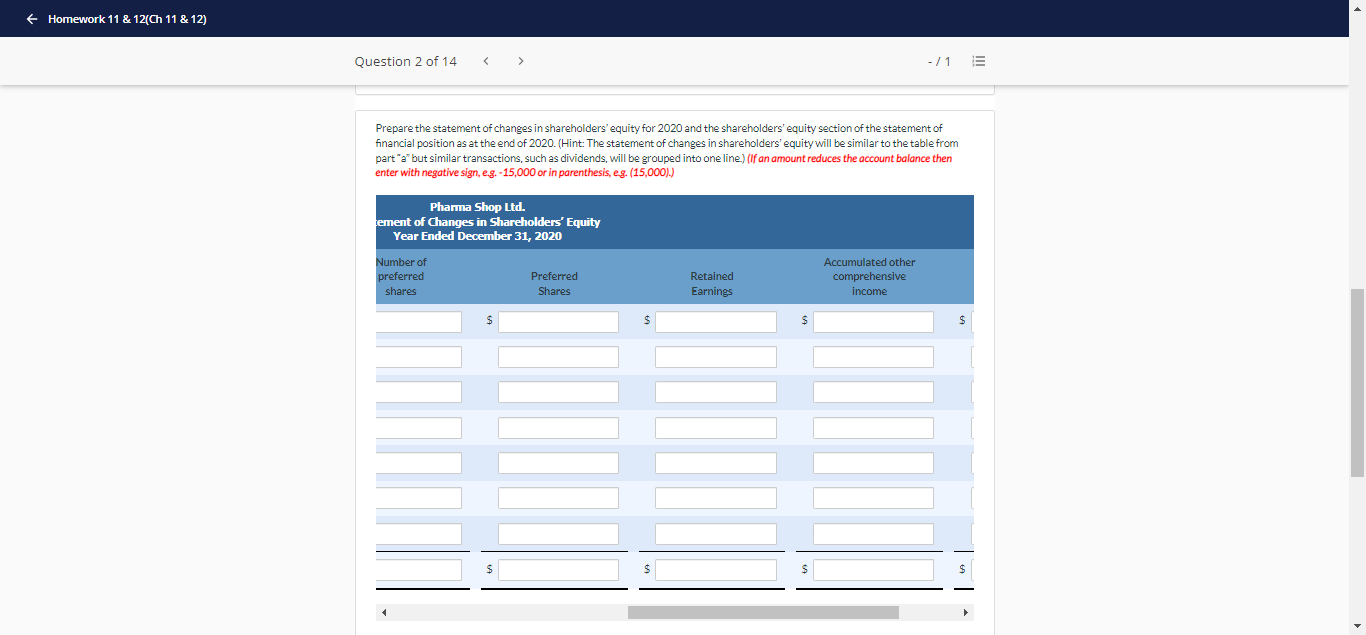Screen dimensions: 1366x635
Task: Click the Preferred Shares column header
Action: click(554, 284)
